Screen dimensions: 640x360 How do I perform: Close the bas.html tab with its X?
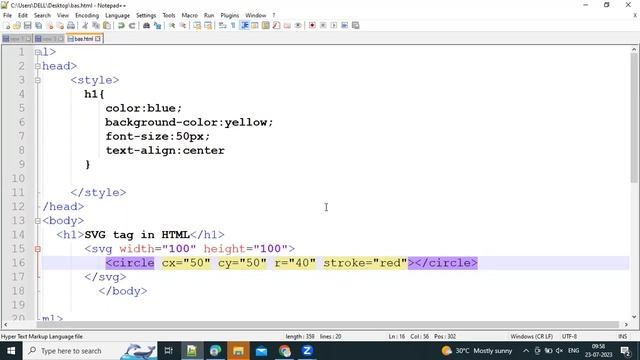(98, 39)
